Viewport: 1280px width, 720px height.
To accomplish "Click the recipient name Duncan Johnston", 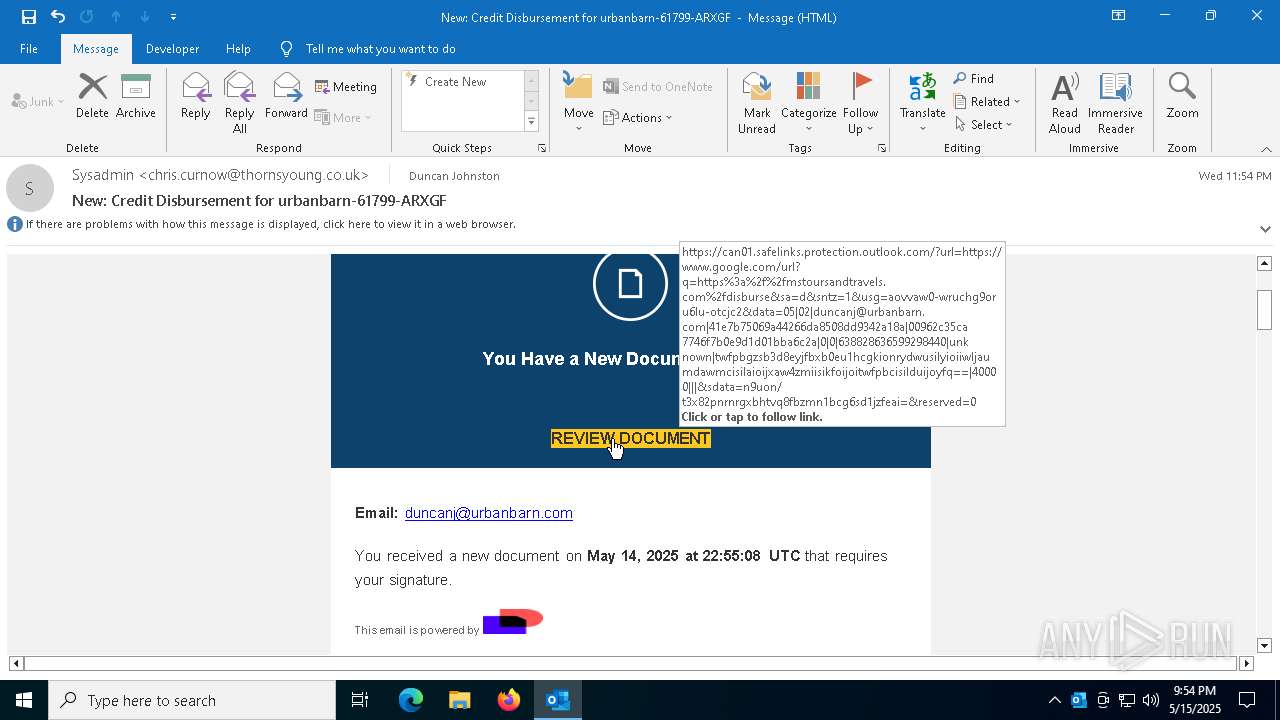I will click(454, 176).
